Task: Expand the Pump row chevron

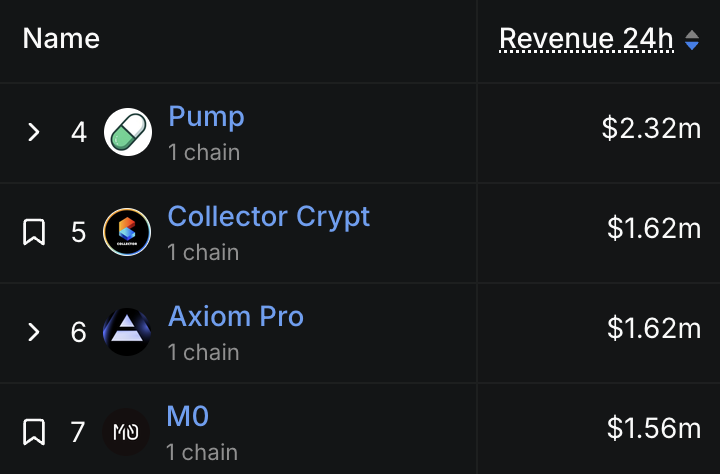Action: click(34, 132)
